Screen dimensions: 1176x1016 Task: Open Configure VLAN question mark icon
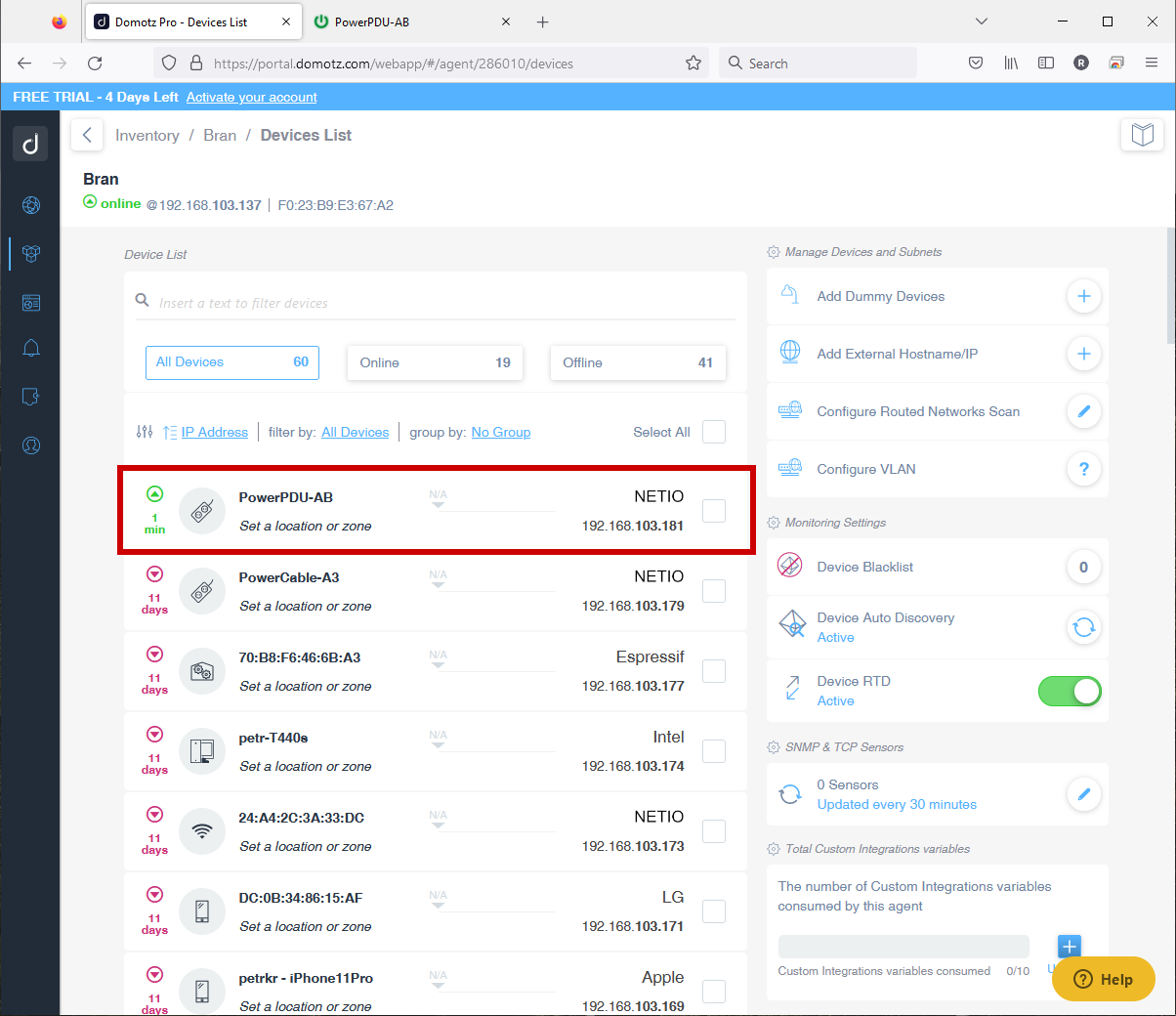[1083, 469]
